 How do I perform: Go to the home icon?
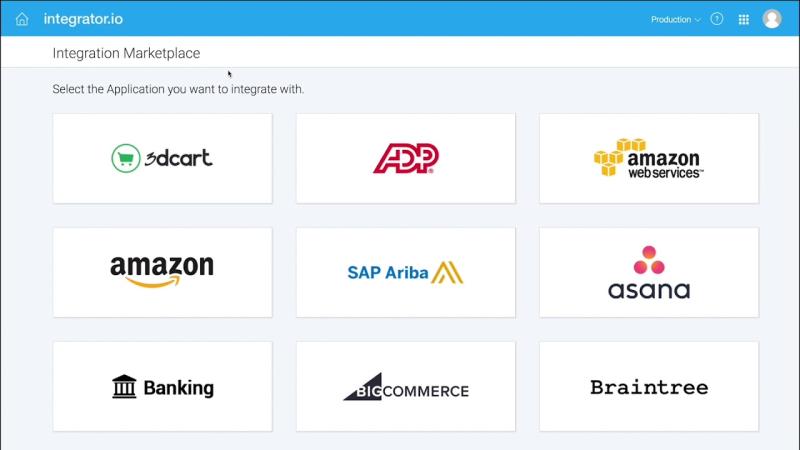pos(22,19)
